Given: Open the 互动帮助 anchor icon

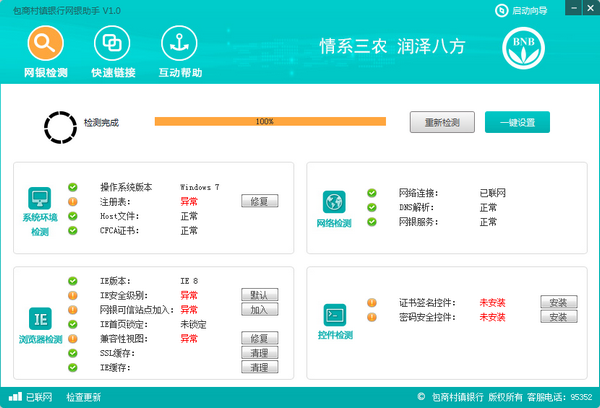Looking at the screenshot, I should (x=179, y=43).
